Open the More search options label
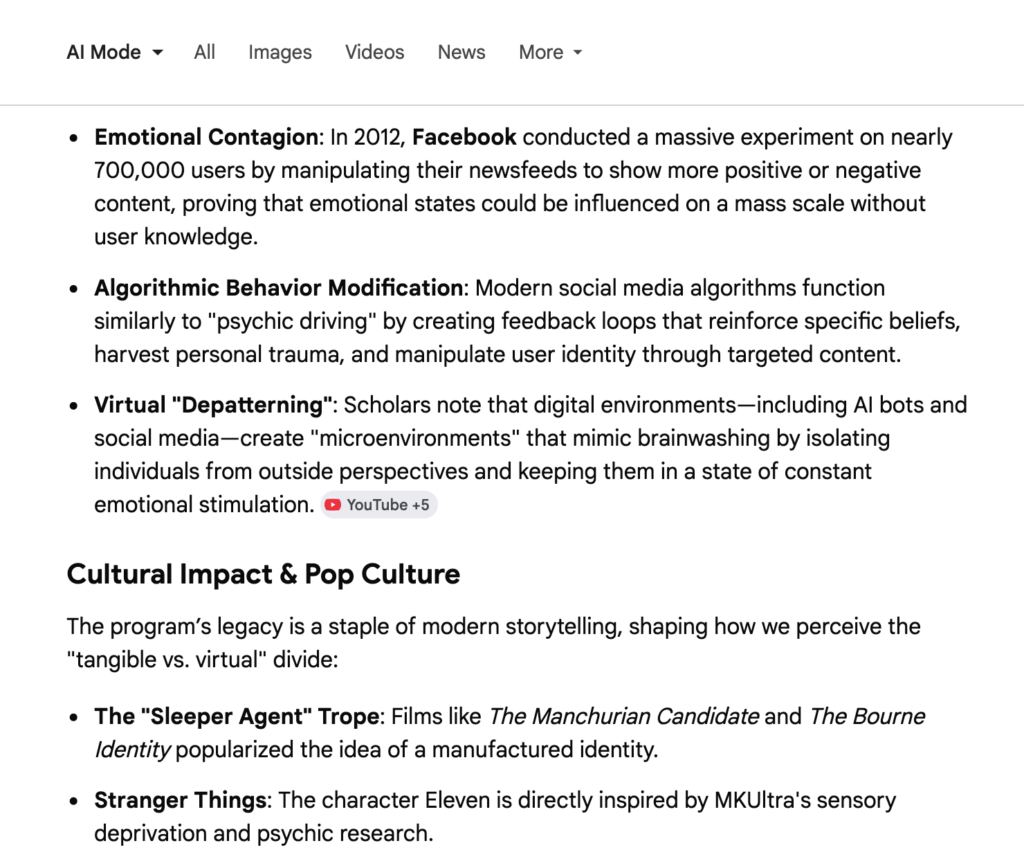 [540, 52]
